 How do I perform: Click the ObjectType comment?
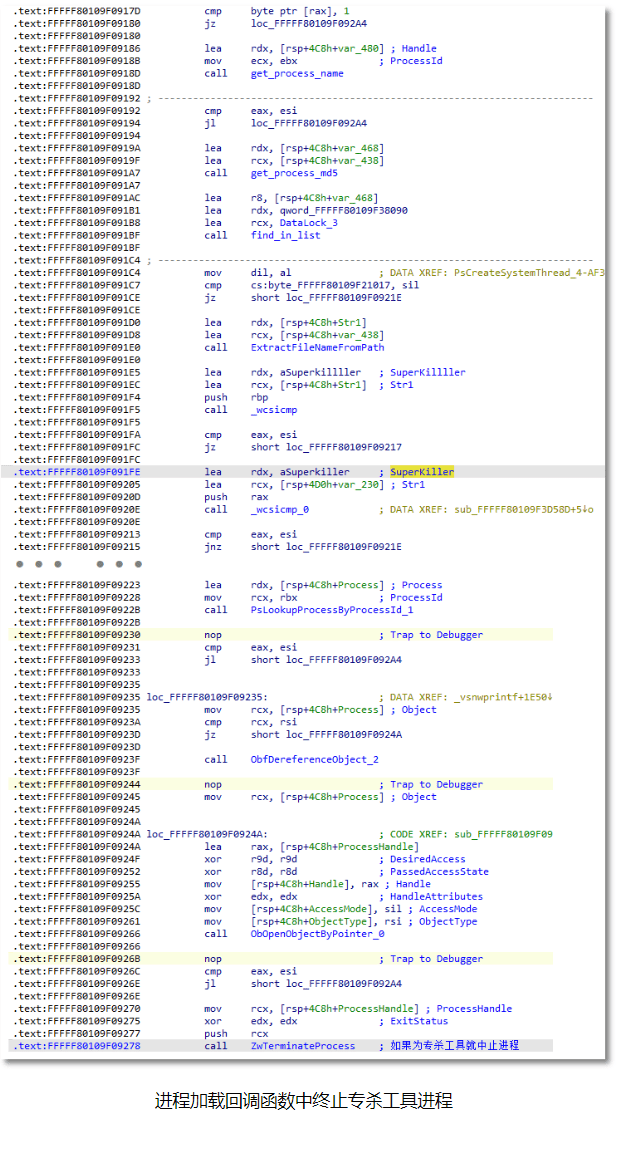[448, 922]
